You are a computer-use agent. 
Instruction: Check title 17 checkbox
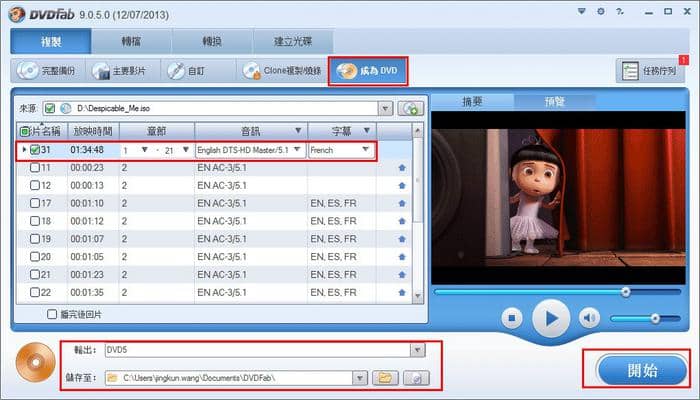point(35,203)
